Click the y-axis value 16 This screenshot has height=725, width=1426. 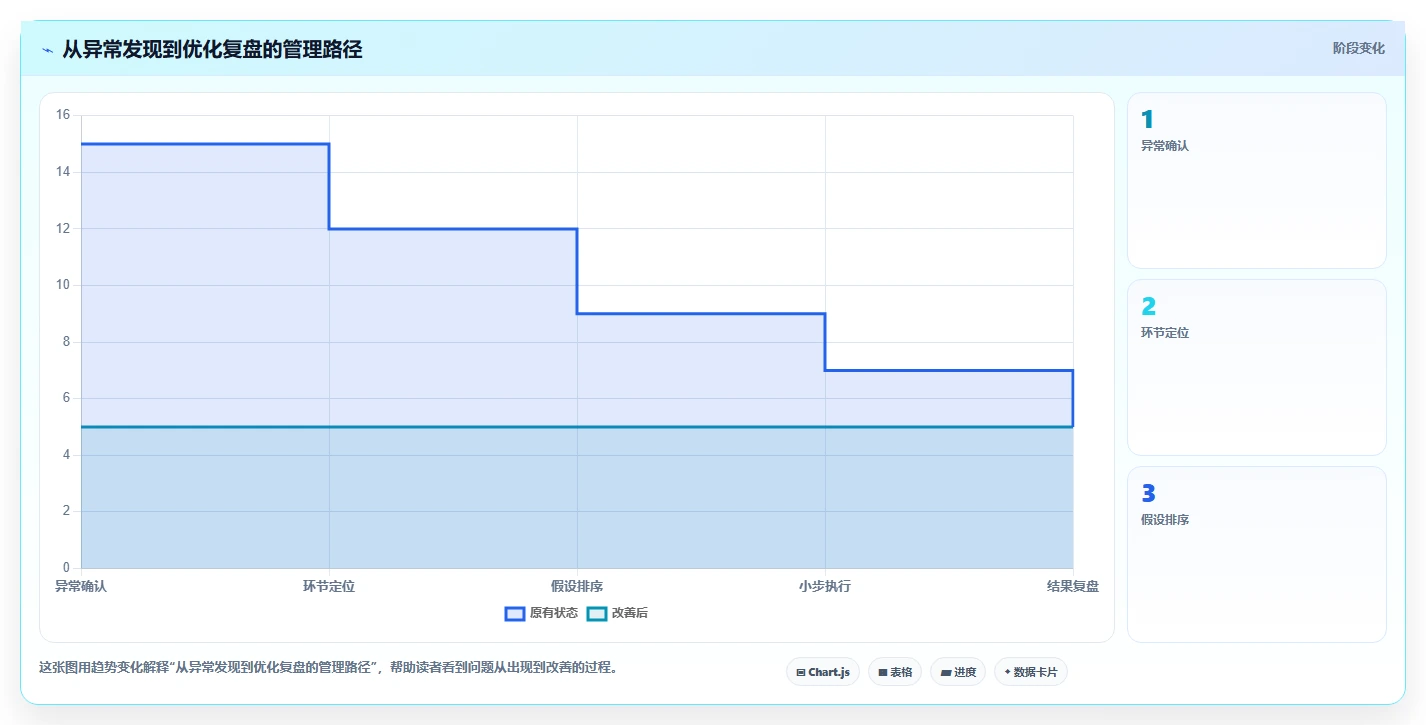[63, 115]
